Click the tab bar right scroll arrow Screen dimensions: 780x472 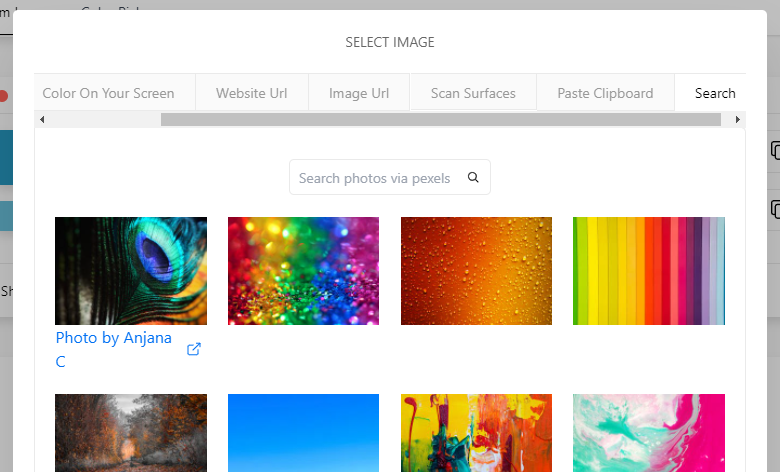[x=738, y=119]
